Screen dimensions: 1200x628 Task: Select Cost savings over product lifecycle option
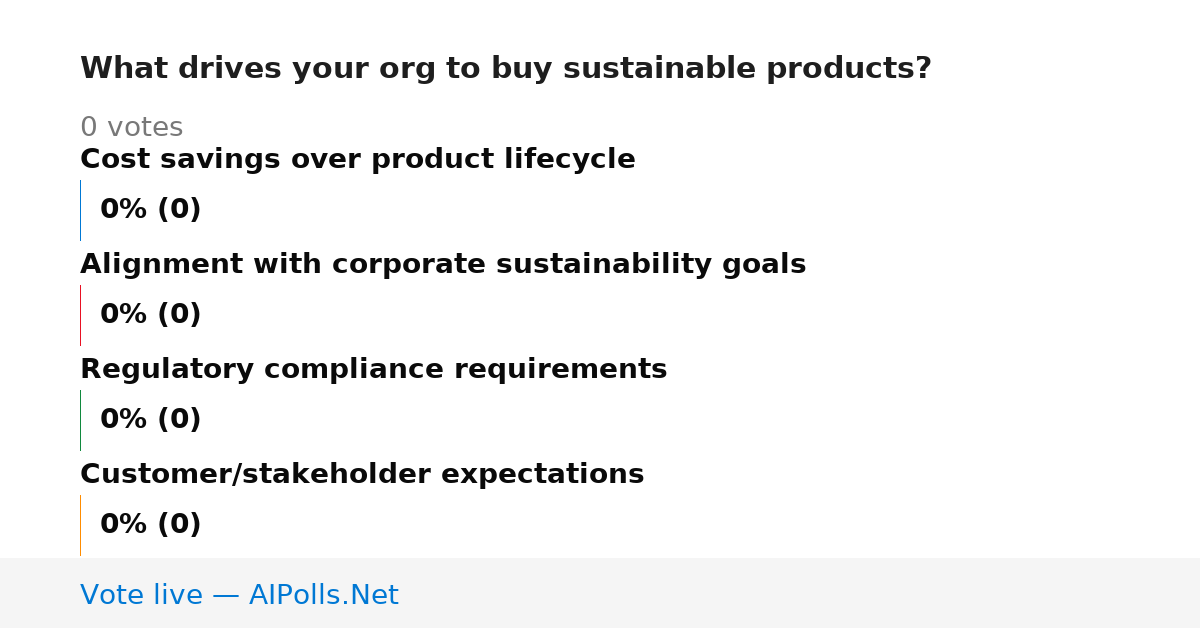coord(358,160)
